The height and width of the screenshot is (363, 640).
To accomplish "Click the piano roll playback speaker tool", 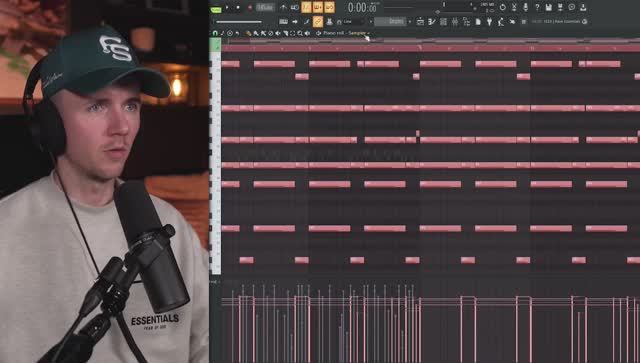I will 307,33.
